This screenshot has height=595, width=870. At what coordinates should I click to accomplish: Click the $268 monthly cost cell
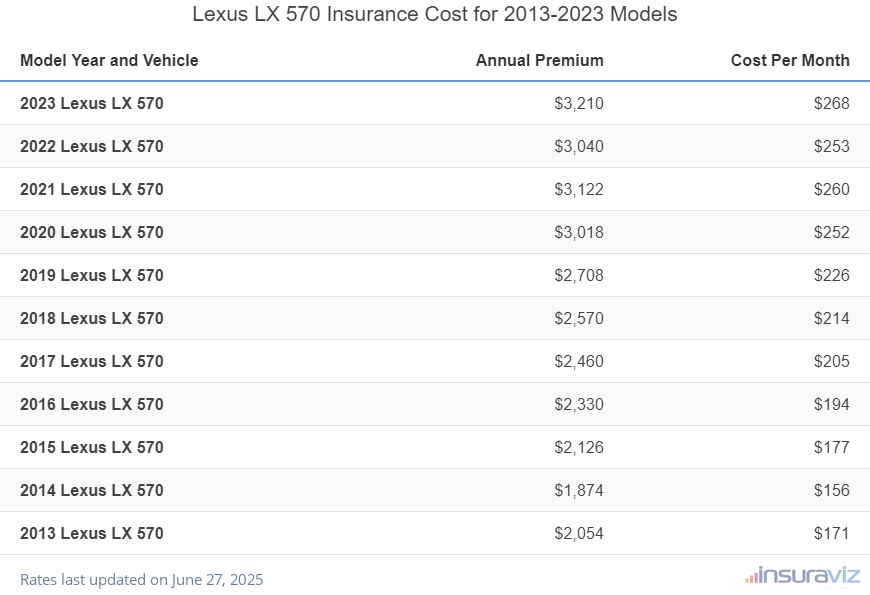point(832,103)
